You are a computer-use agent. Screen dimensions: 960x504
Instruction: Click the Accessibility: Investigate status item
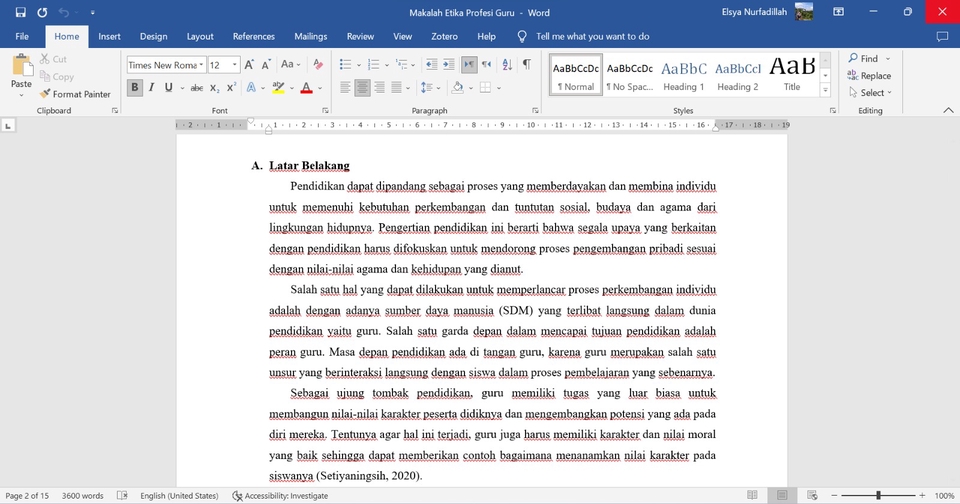(280, 495)
